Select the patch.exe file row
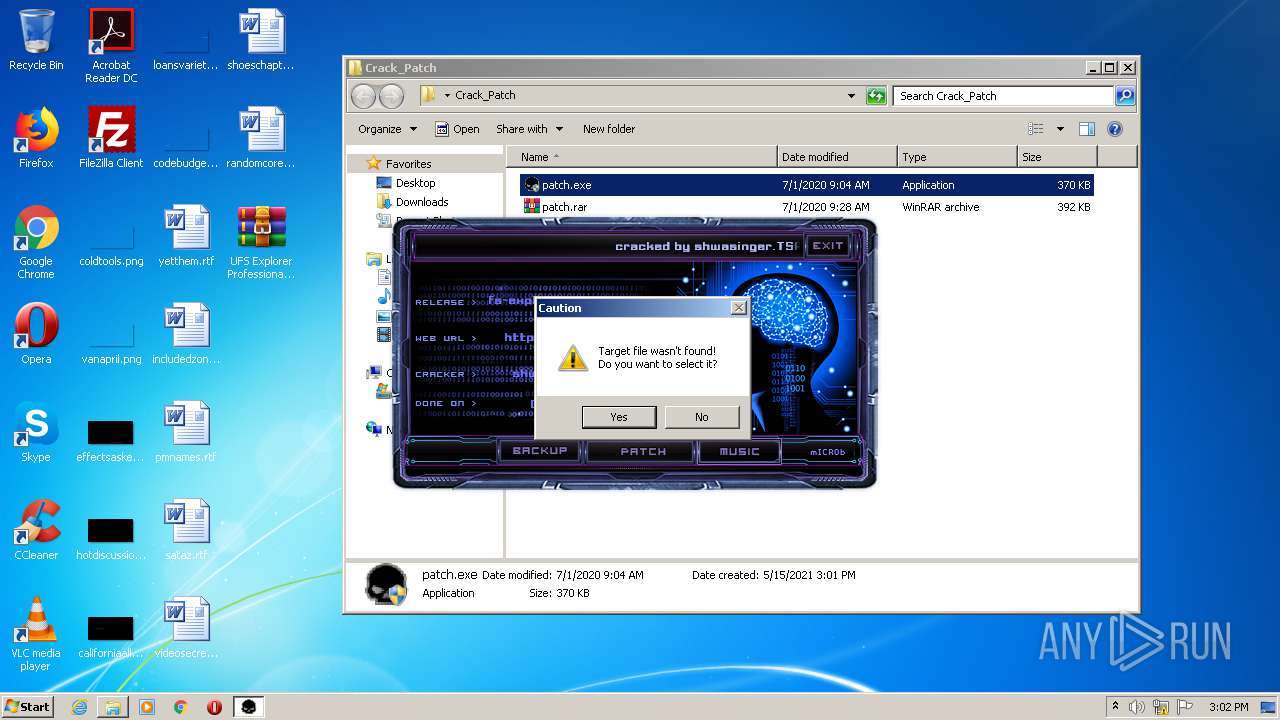Viewport: 1280px width, 720px height. click(806, 185)
